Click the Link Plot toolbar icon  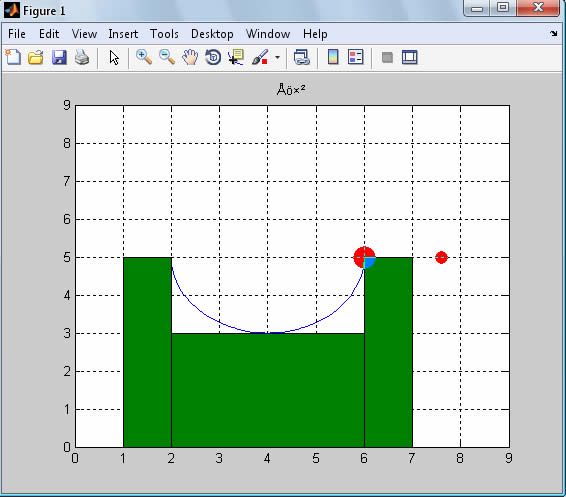[301, 57]
